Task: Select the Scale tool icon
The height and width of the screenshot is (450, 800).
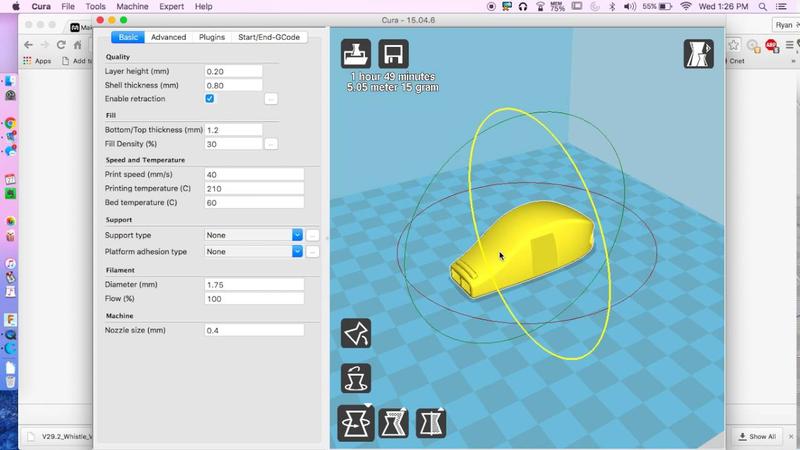Action: (393, 422)
